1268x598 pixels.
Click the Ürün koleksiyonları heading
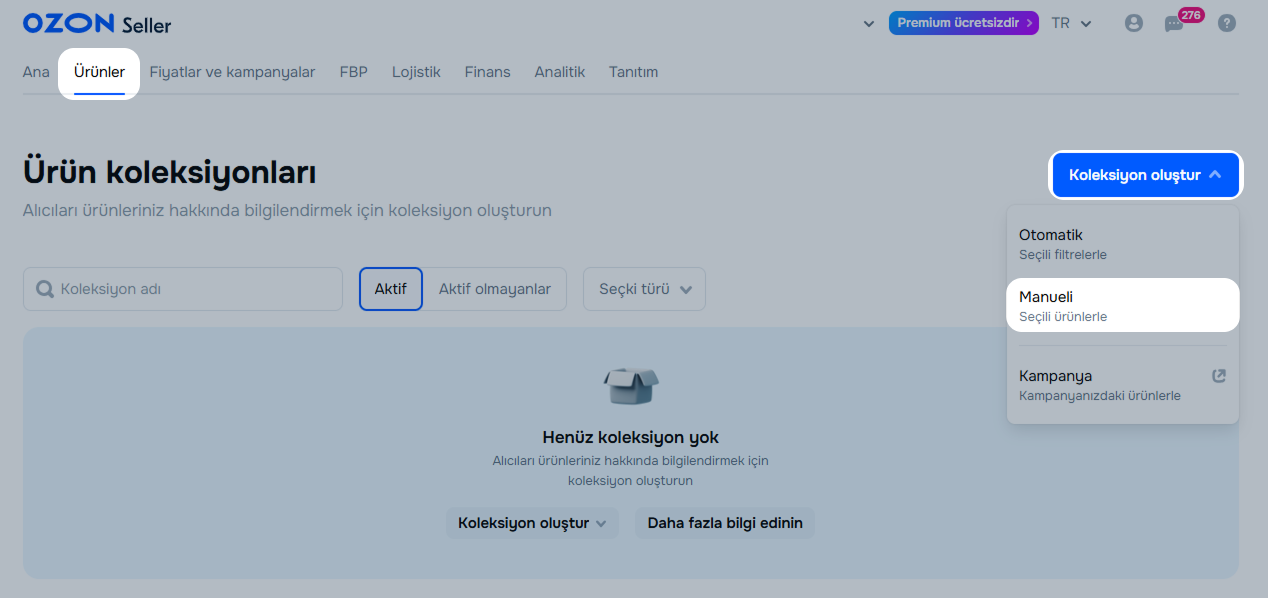click(x=170, y=172)
